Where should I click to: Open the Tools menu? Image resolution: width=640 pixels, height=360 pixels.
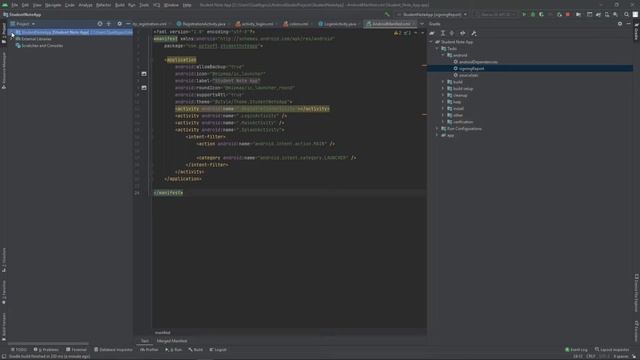pos(144,5)
